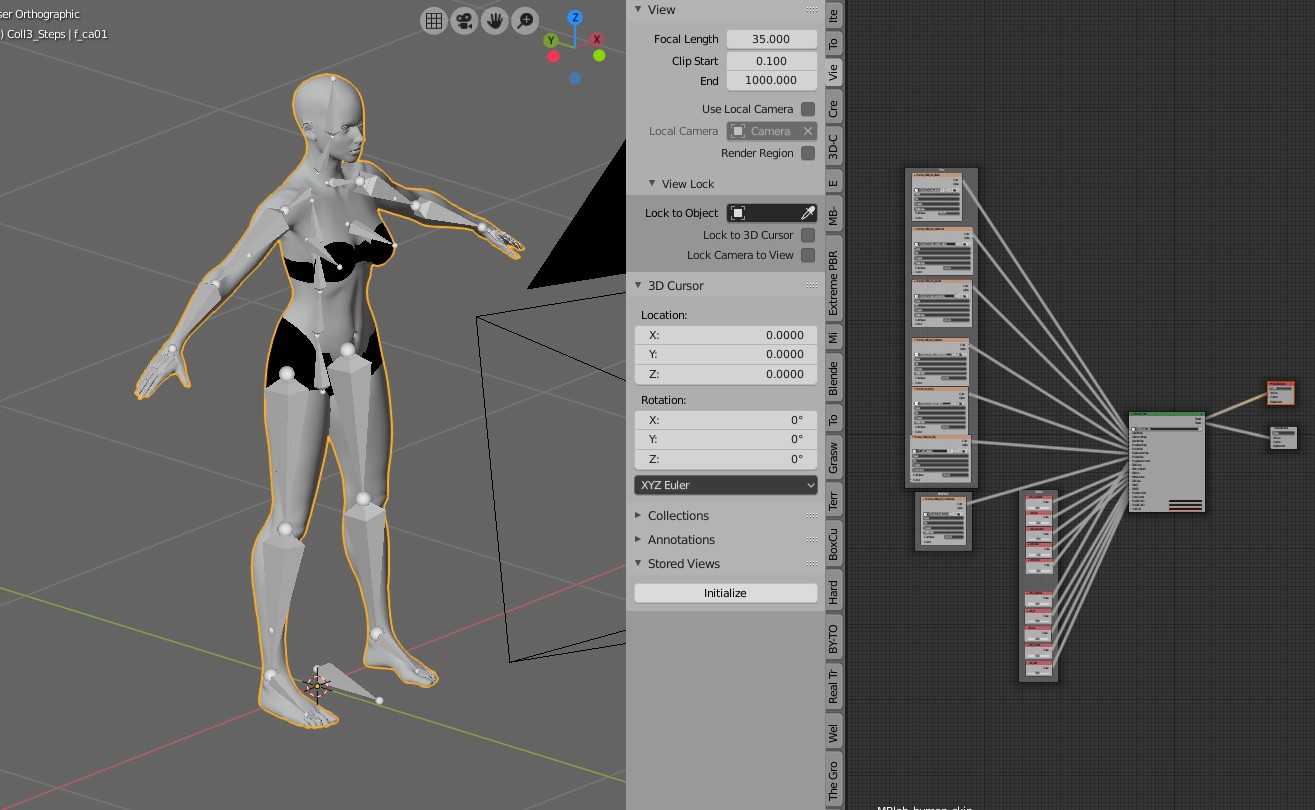
Task: Click the Annotations panel drag grip
Action: coord(812,540)
